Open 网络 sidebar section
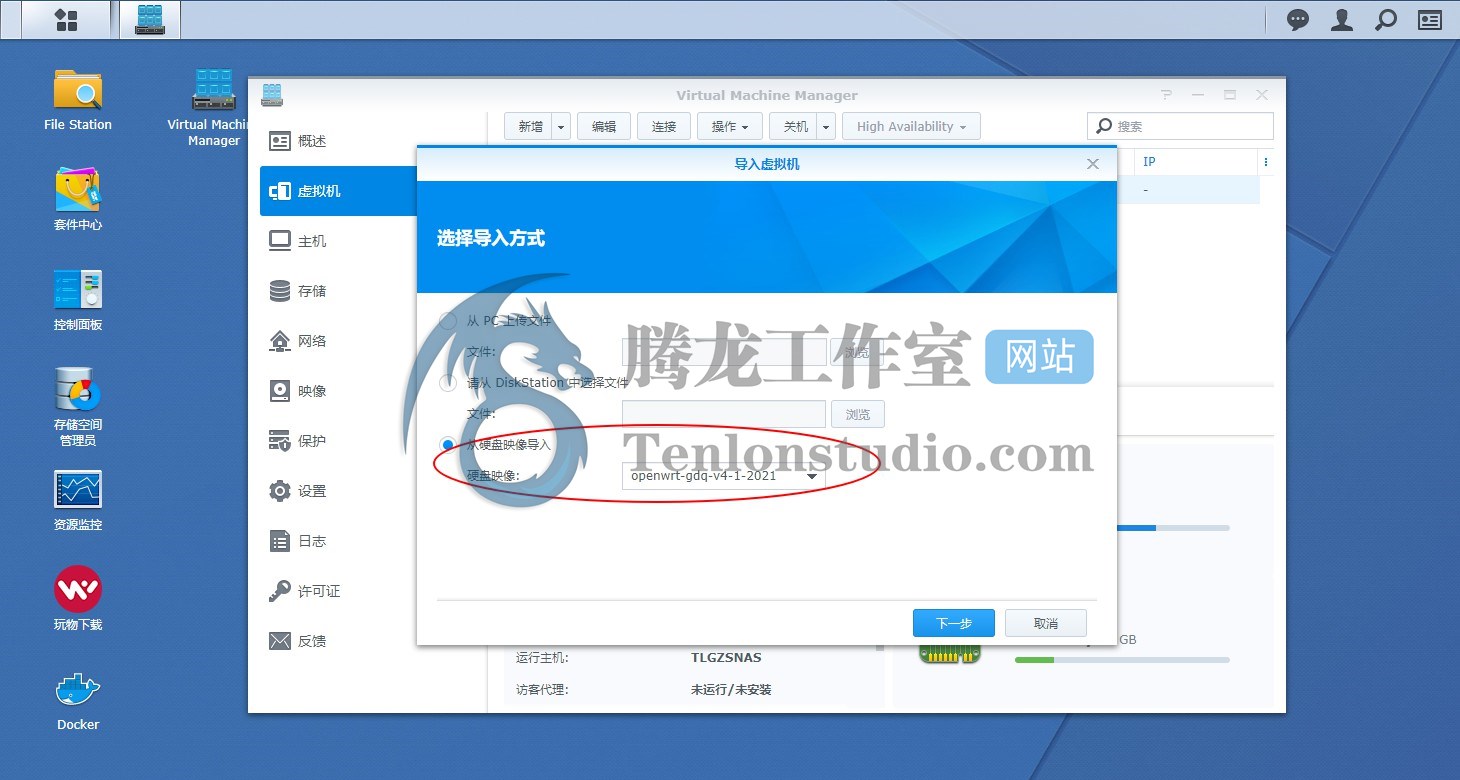The image size is (1460, 780). tap(338, 341)
